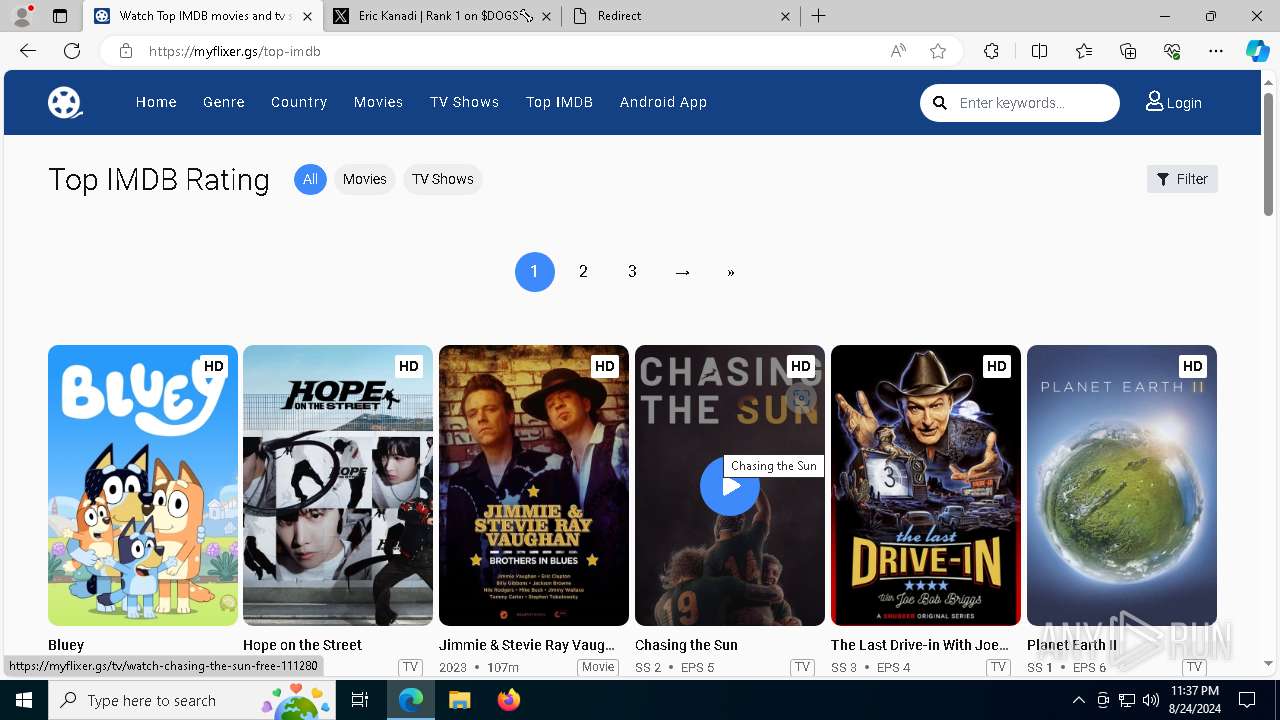The image size is (1280, 720).
Task: Select the Movies filter pill
Action: coord(364,179)
